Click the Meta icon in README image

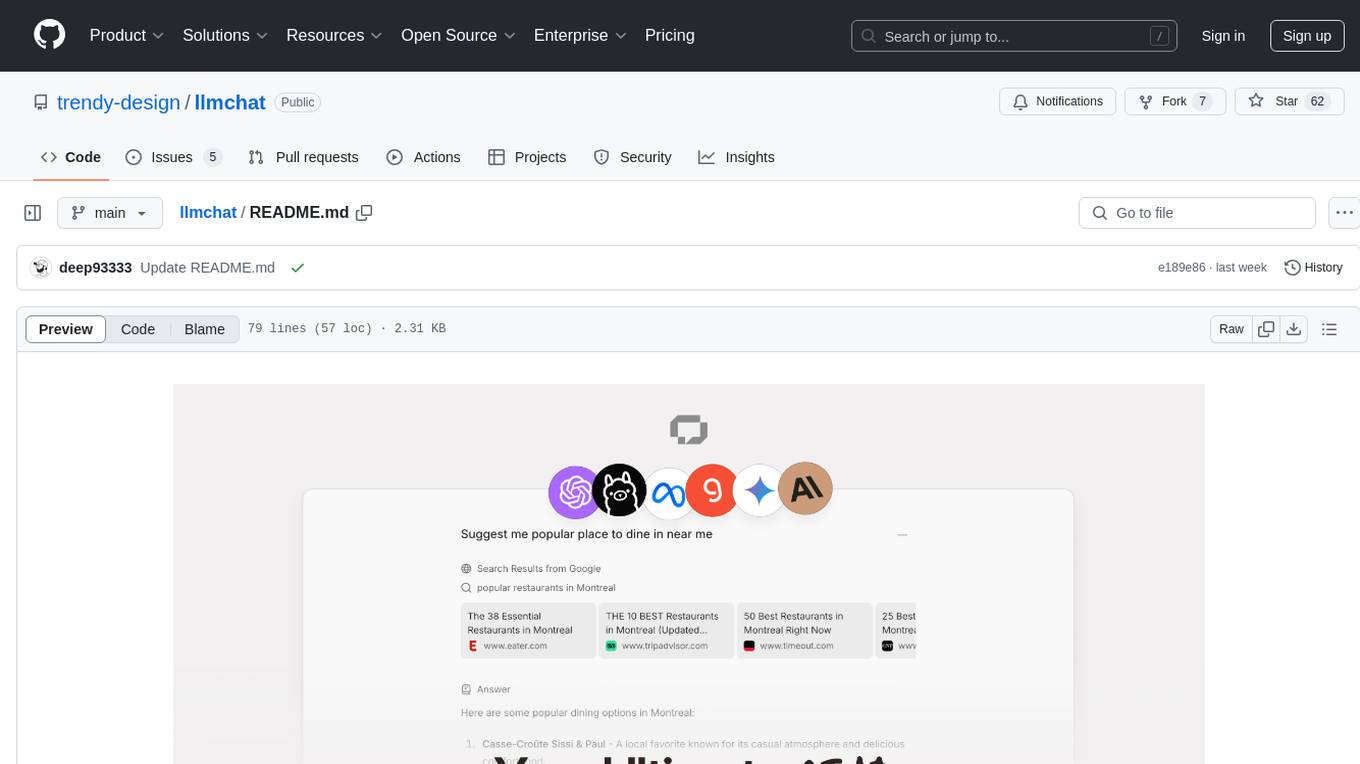click(668, 493)
